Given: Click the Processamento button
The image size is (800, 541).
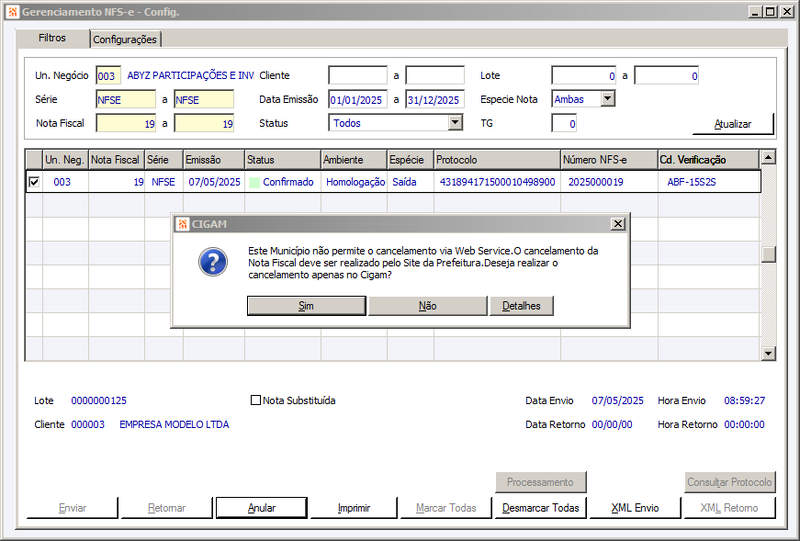Looking at the screenshot, I should pyautogui.click(x=540, y=482).
